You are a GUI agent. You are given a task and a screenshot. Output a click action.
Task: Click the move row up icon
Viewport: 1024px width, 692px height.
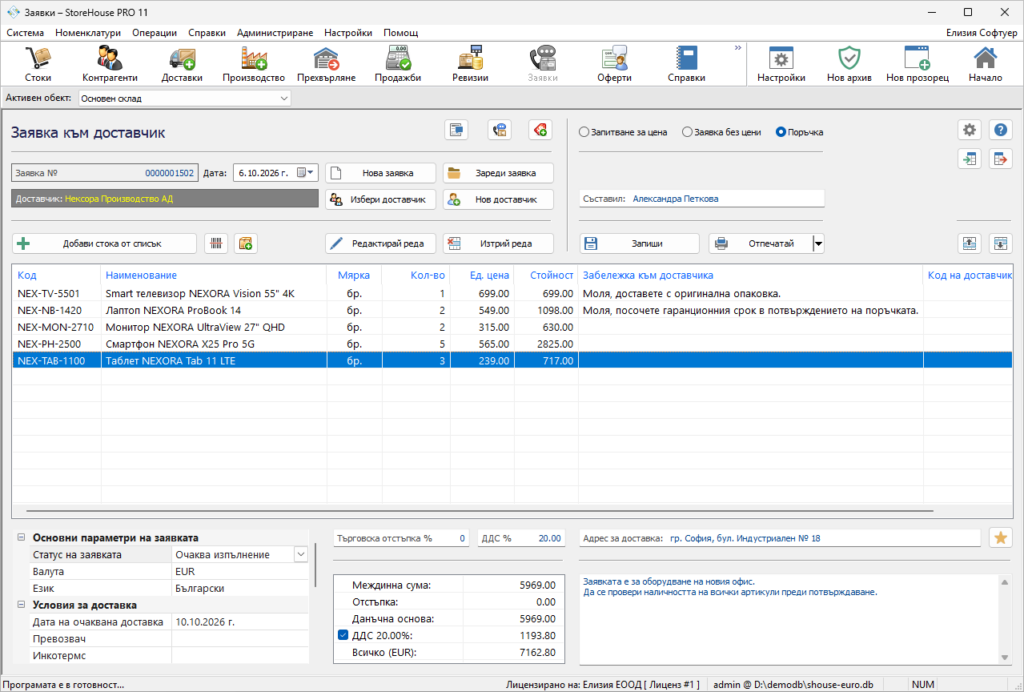(970, 244)
